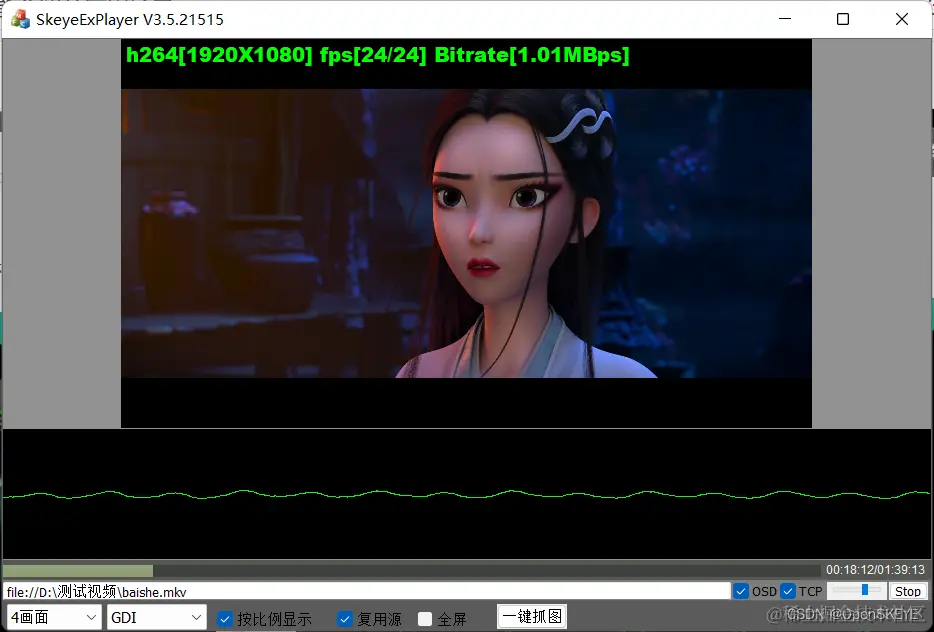Maximize the SkeyeExPlayer window

tap(843, 19)
